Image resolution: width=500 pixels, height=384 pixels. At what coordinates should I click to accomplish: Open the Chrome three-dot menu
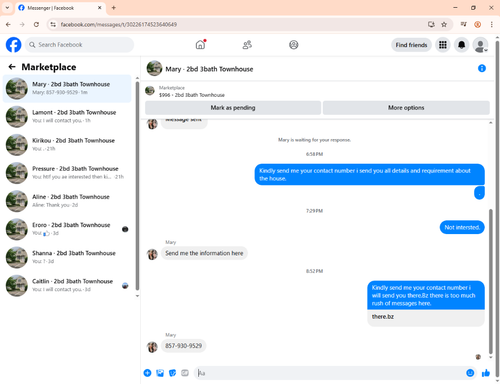[491, 24]
